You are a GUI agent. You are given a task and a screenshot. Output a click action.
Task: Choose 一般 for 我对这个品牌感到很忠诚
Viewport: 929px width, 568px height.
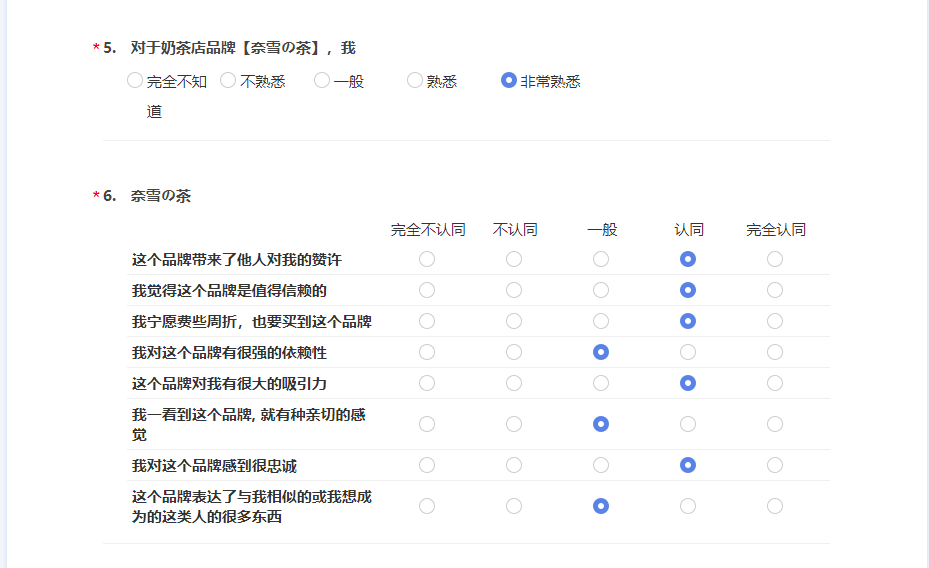[x=601, y=465]
